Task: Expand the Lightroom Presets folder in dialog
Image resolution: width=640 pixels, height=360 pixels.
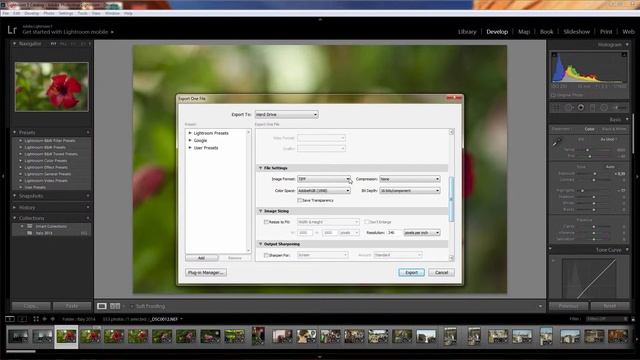Action: [x=190, y=133]
